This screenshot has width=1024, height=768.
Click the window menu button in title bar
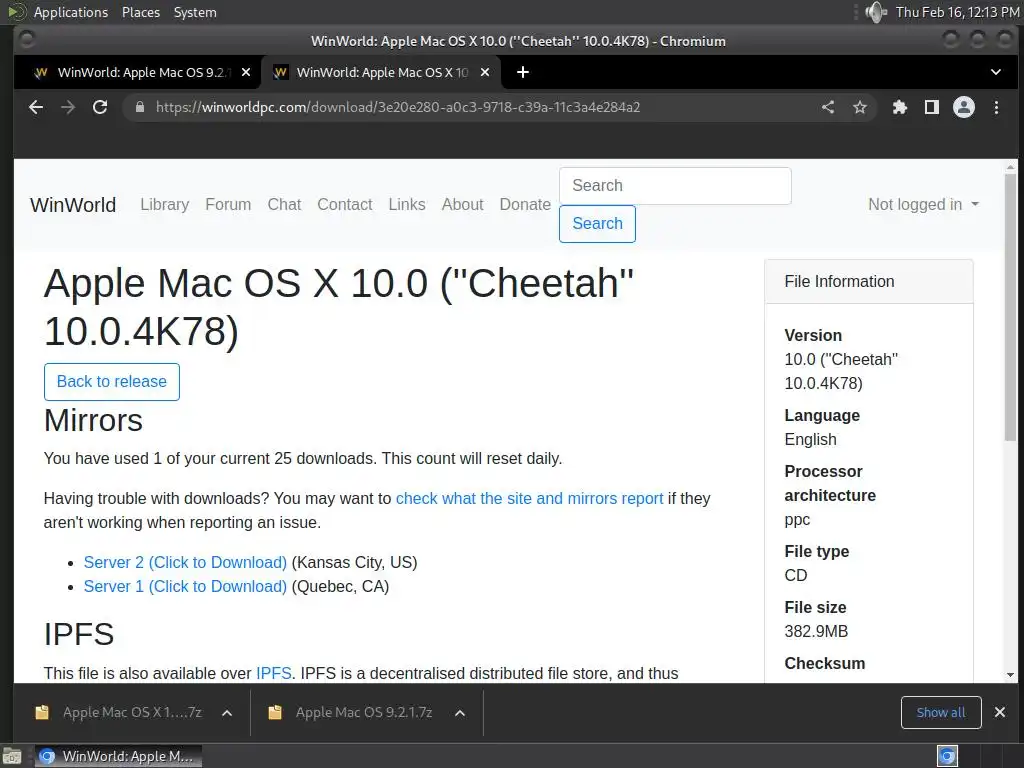click(27, 40)
